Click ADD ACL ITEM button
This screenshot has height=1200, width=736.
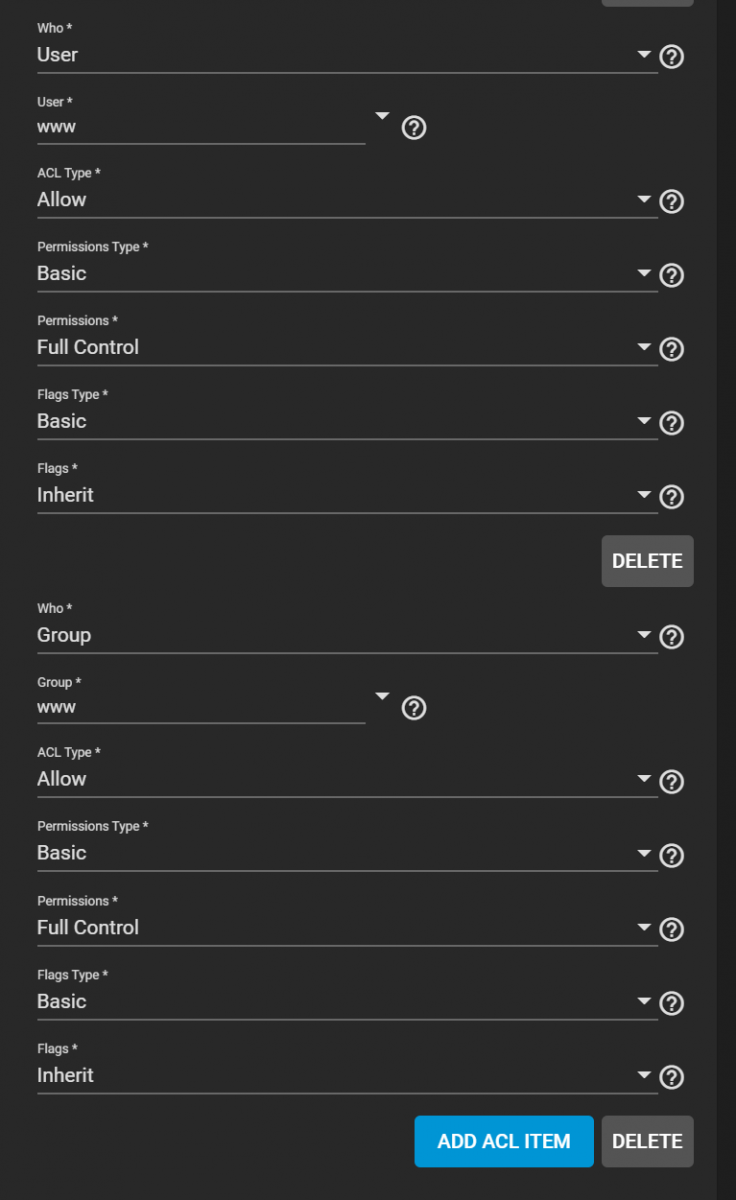tap(504, 1141)
